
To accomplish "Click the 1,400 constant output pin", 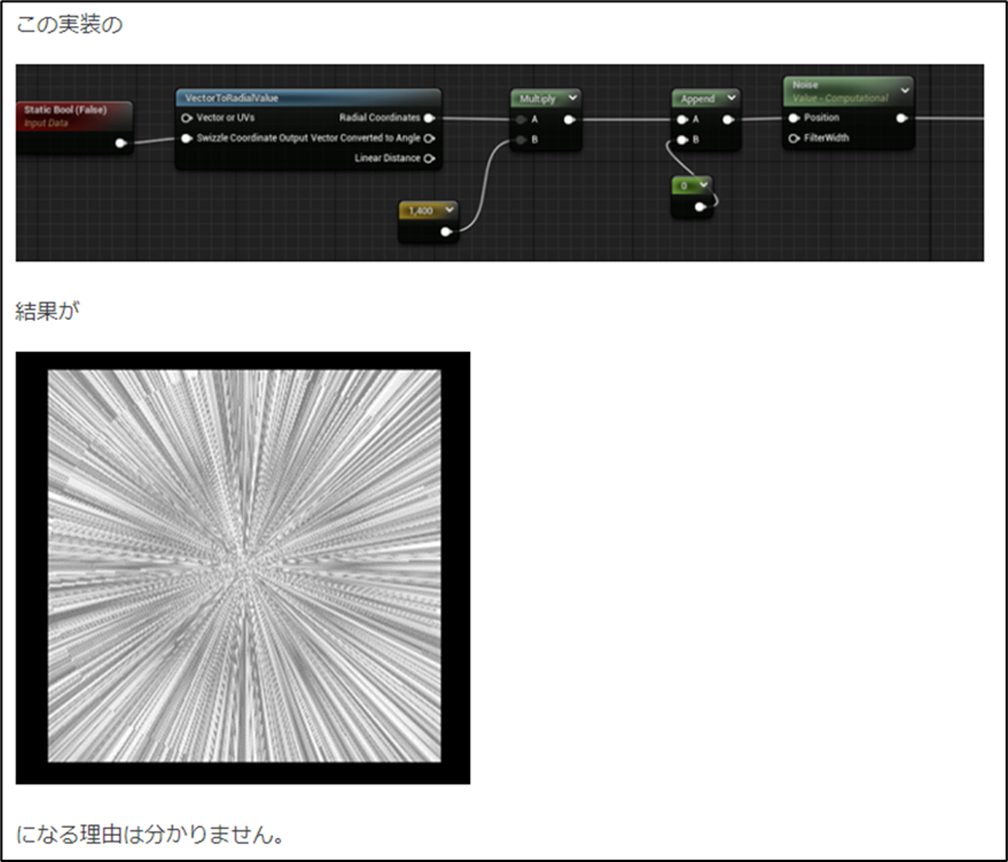I will tap(446, 231).
